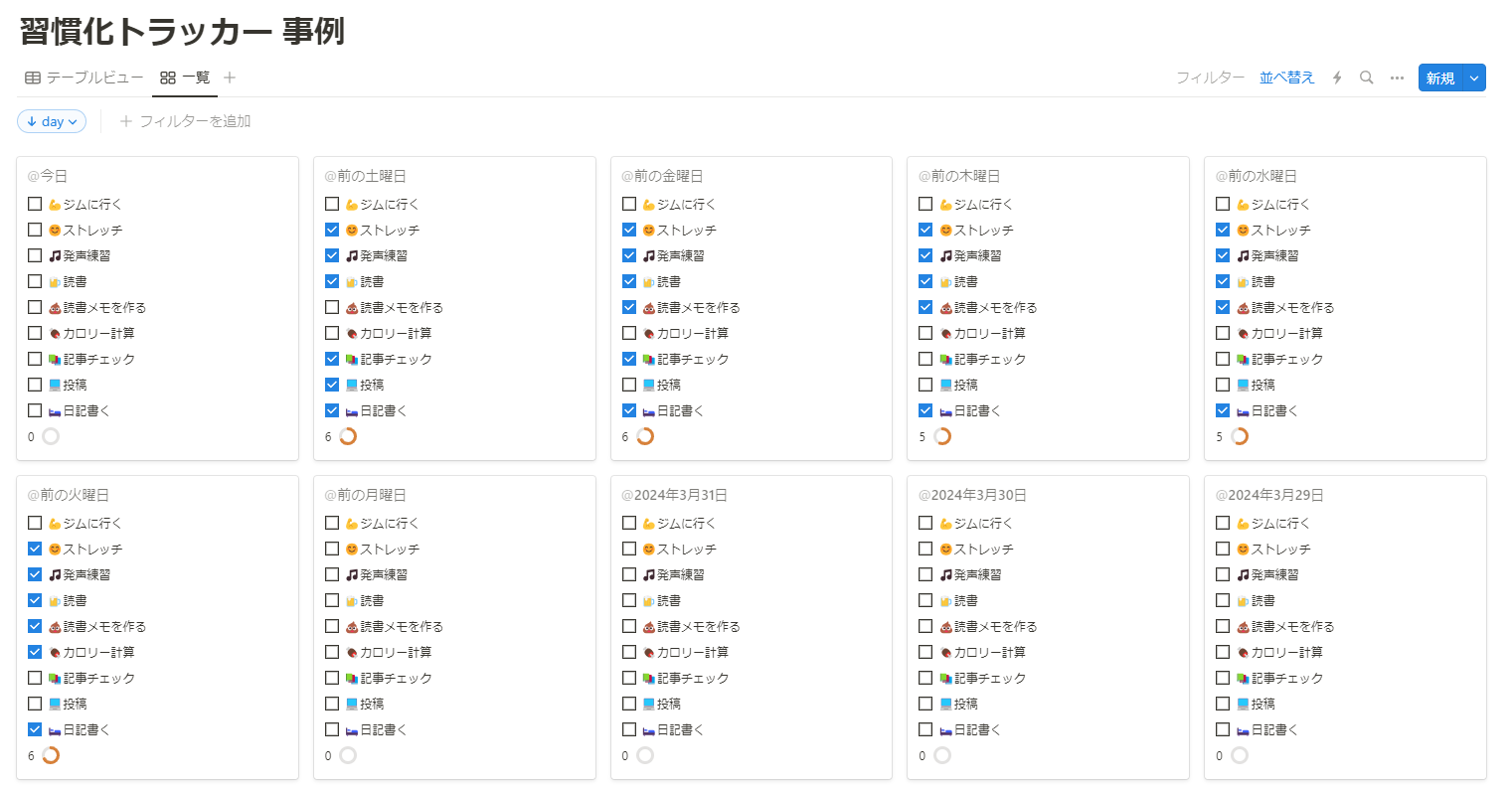The image size is (1512, 790).
Task: Open search with the magnifier icon
Action: tap(1367, 78)
